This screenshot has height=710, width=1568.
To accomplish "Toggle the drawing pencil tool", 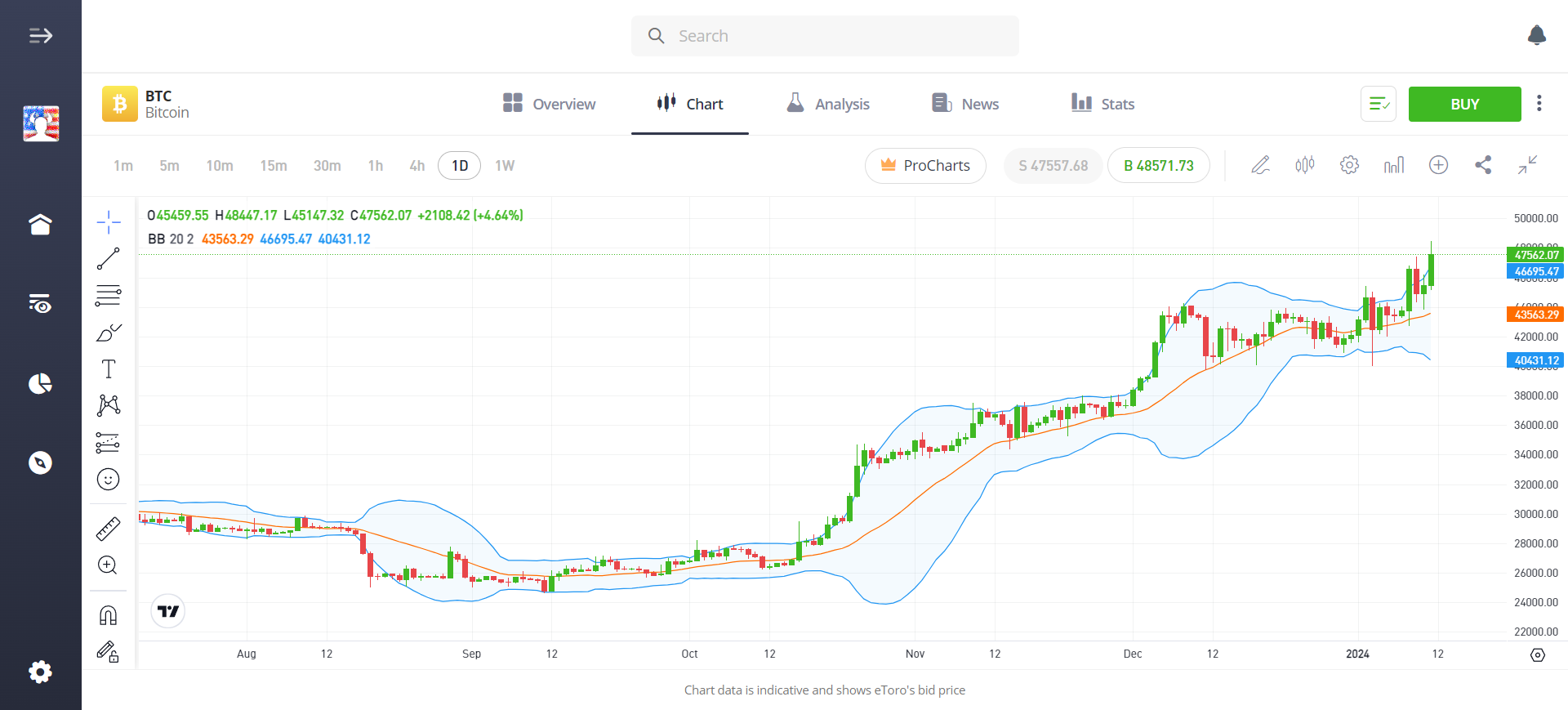I will pyautogui.click(x=1260, y=165).
